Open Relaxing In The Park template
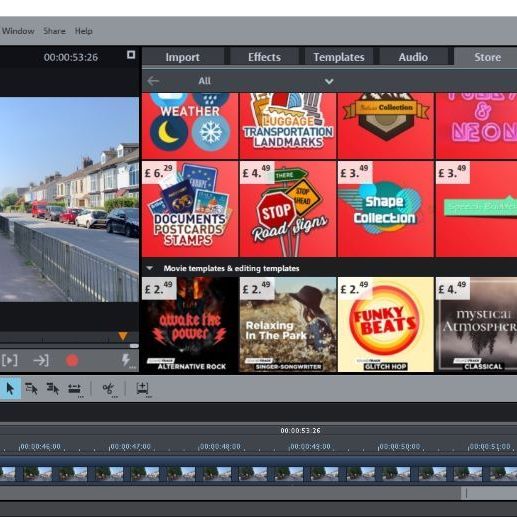The width and height of the screenshot is (517, 517). click(288, 324)
